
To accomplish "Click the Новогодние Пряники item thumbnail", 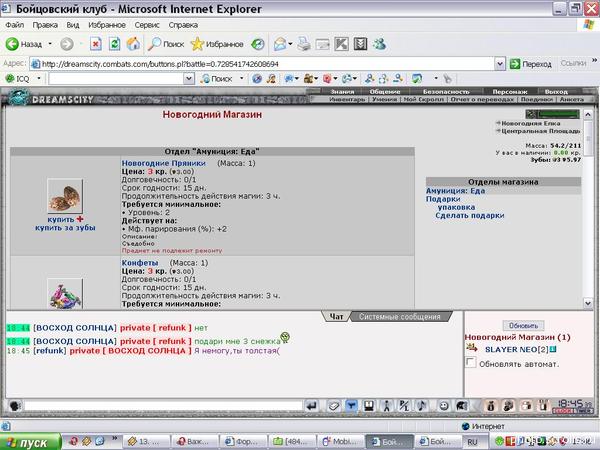I will coord(65,196).
